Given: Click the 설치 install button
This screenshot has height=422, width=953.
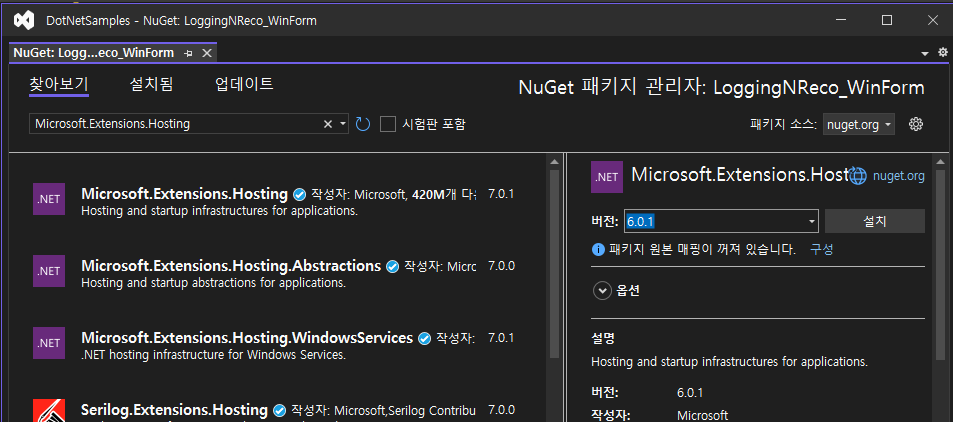Looking at the screenshot, I should [x=875, y=221].
